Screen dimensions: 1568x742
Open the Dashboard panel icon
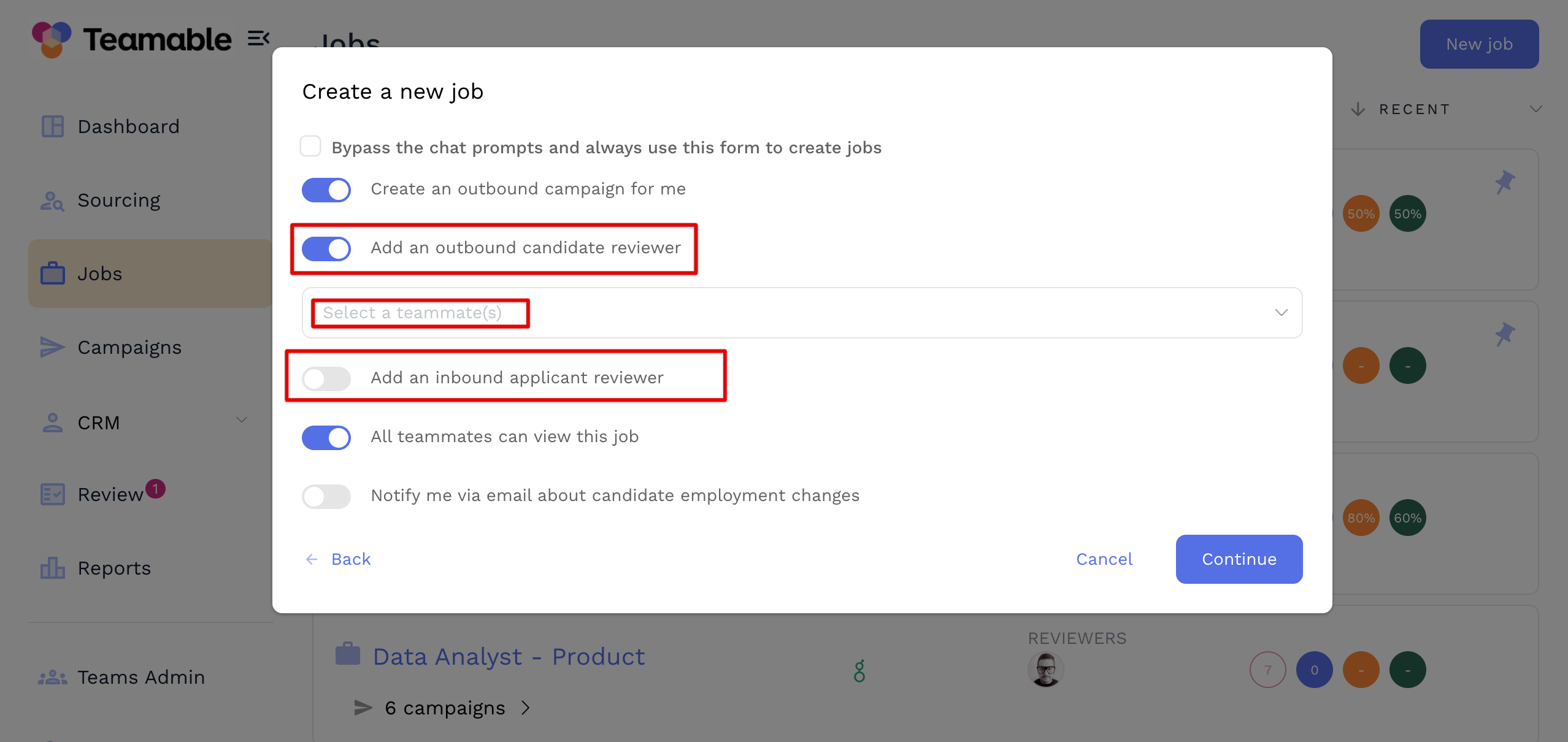coord(53,126)
